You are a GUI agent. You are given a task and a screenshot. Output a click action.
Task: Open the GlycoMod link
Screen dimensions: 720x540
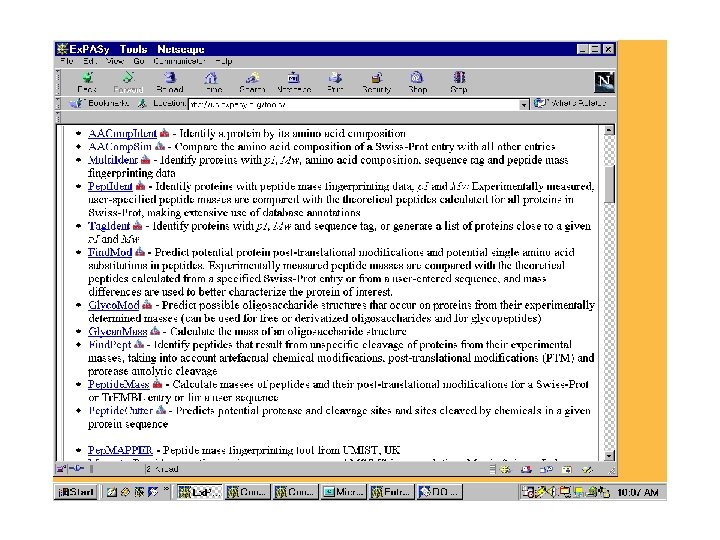[x=113, y=305]
